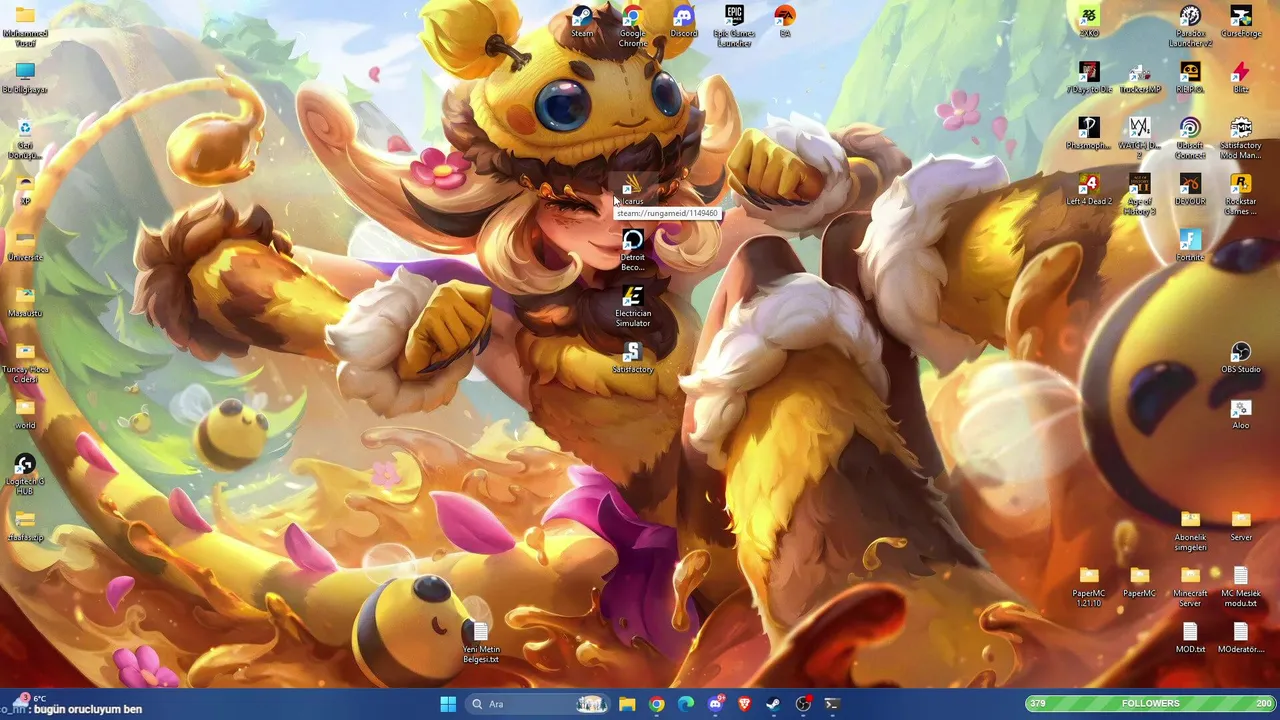Select the Discord desktop shortcut
Image resolution: width=1280 pixels, height=720 pixels.
[x=684, y=22]
